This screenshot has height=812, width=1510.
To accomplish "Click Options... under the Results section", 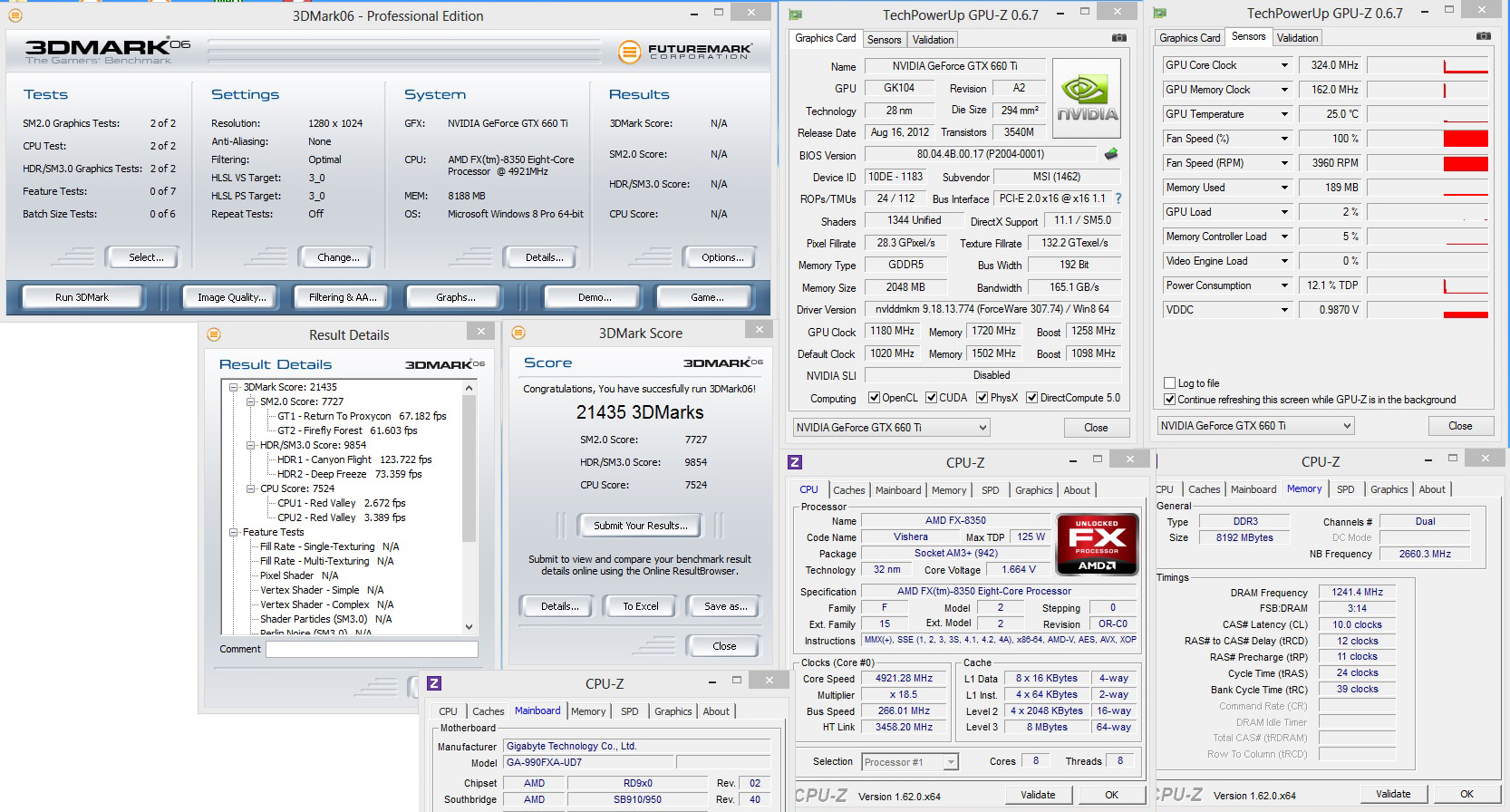I will point(722,257).
